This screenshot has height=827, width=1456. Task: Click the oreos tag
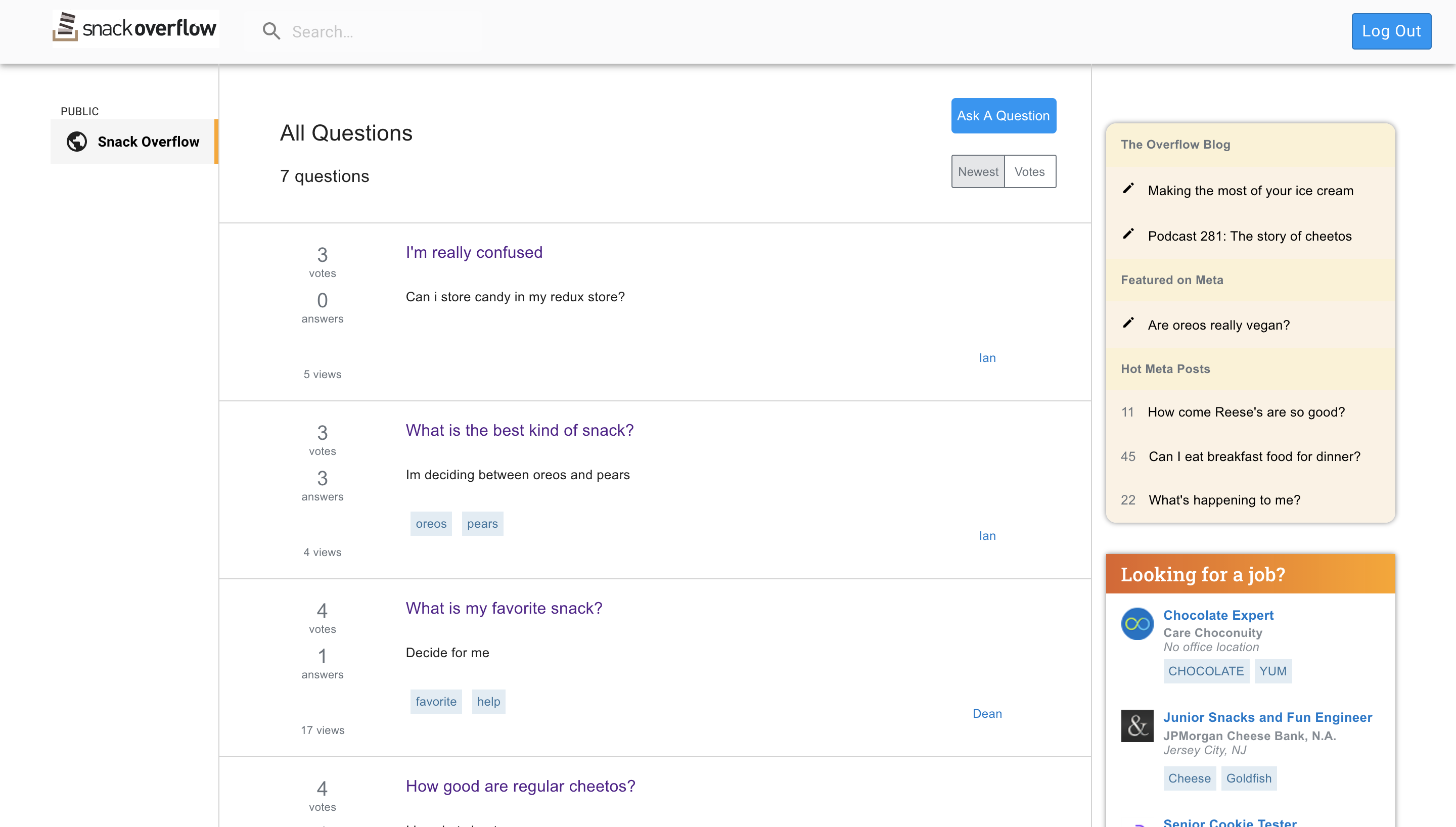pyautogui.click(x=430, y=524)
